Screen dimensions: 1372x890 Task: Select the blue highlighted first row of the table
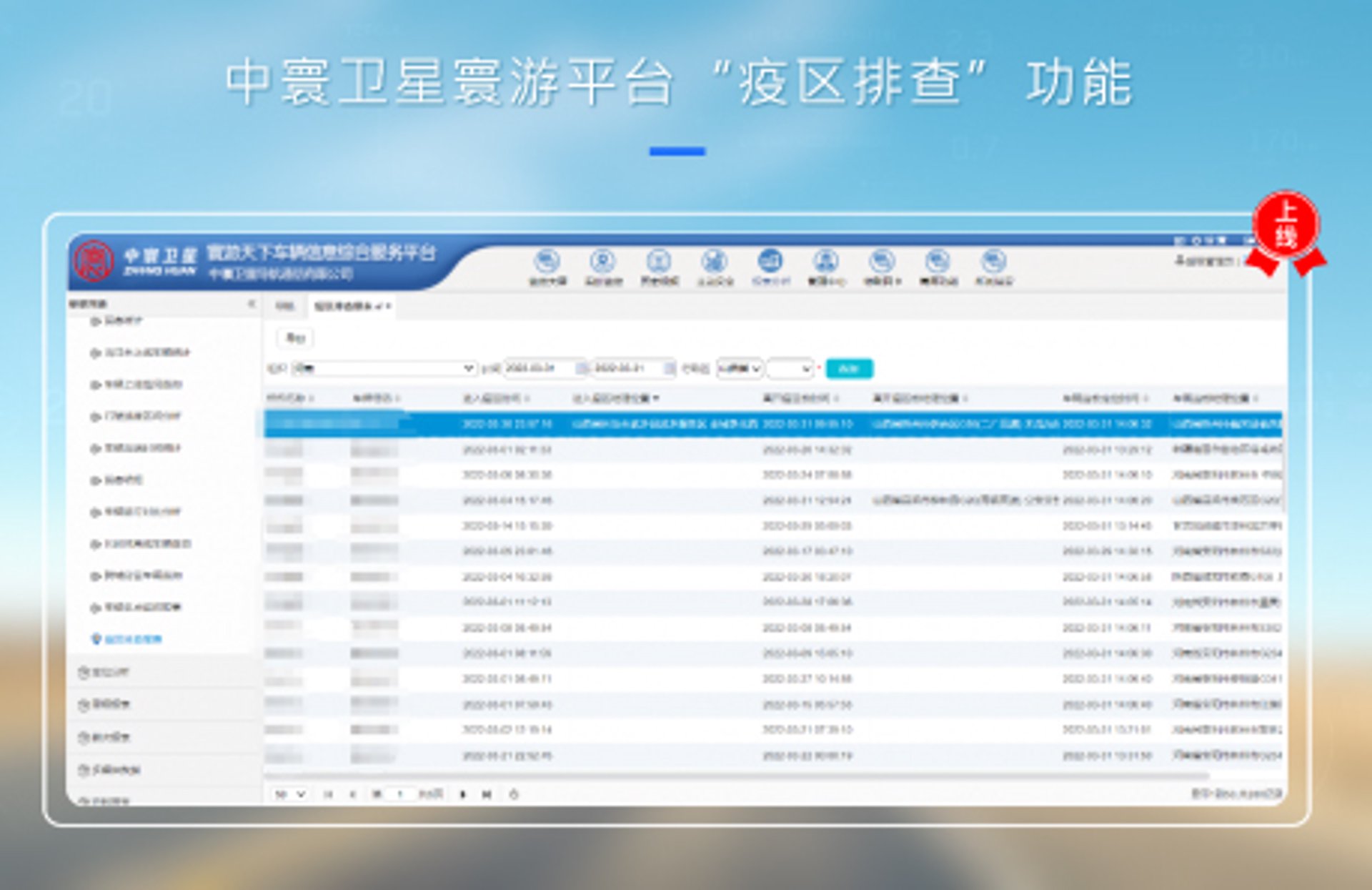pyautogui.click(x=772, y=424)
